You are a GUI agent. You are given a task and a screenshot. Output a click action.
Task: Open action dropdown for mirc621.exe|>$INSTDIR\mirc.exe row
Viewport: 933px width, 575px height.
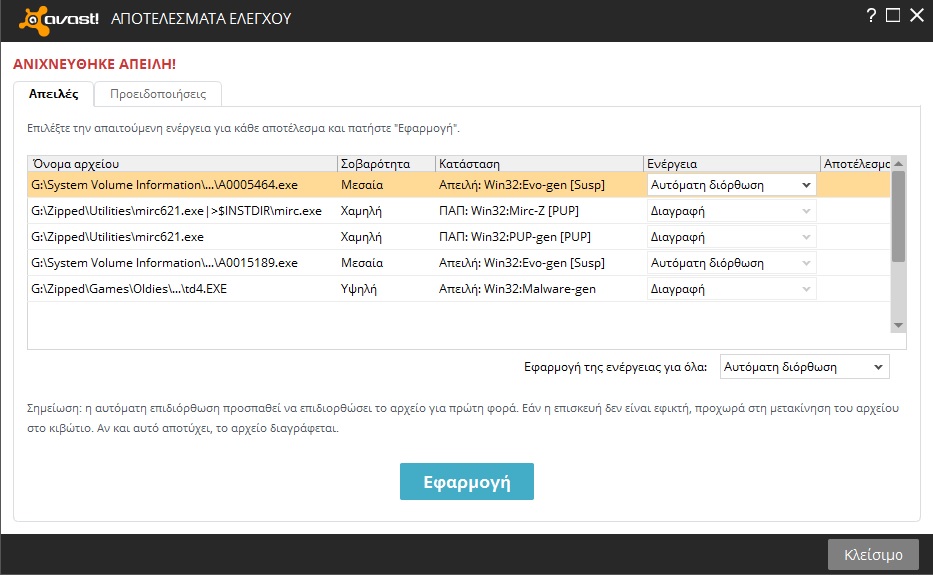(732, 211)
